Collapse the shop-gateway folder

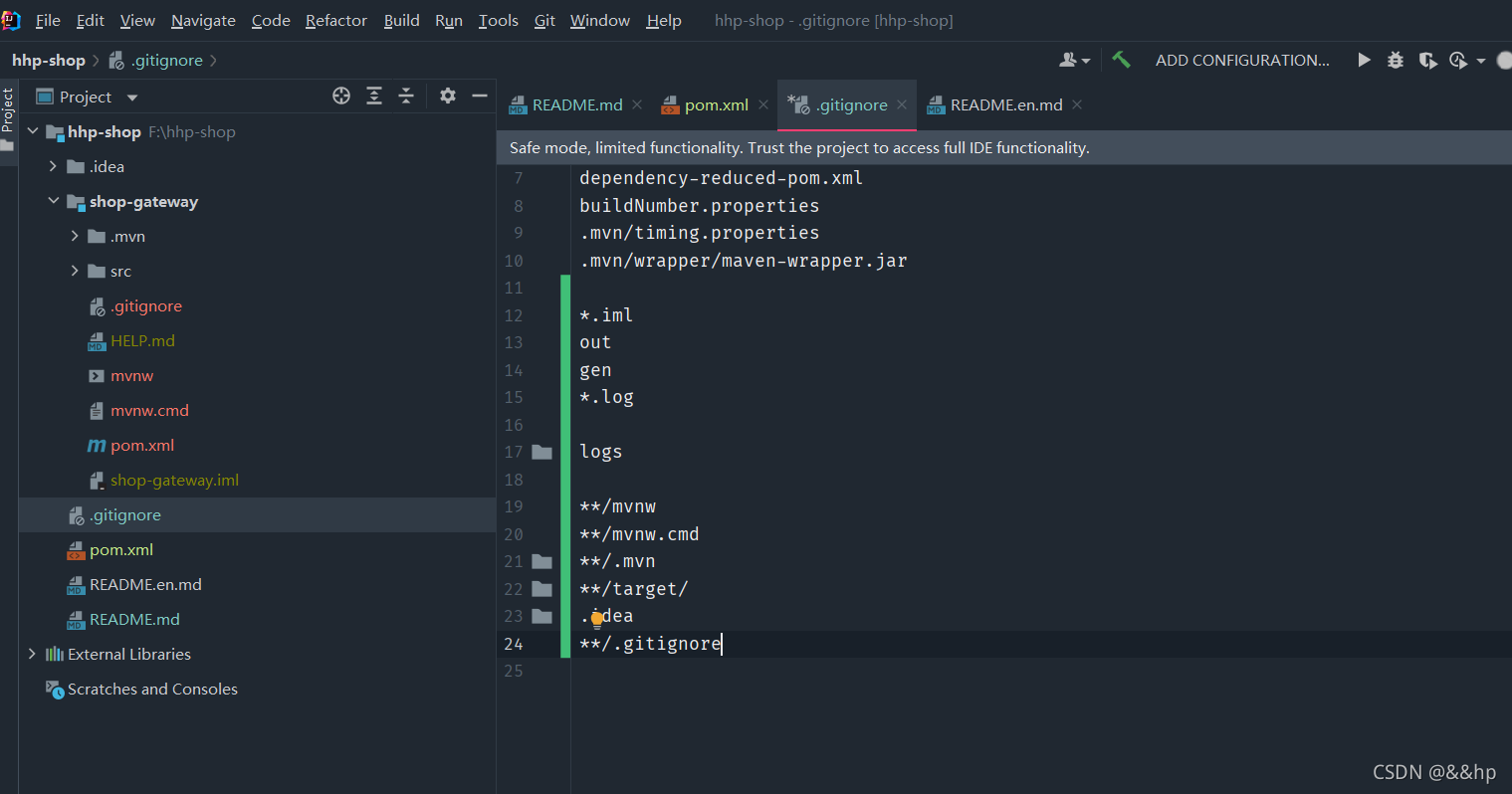(x=53, y=201)
